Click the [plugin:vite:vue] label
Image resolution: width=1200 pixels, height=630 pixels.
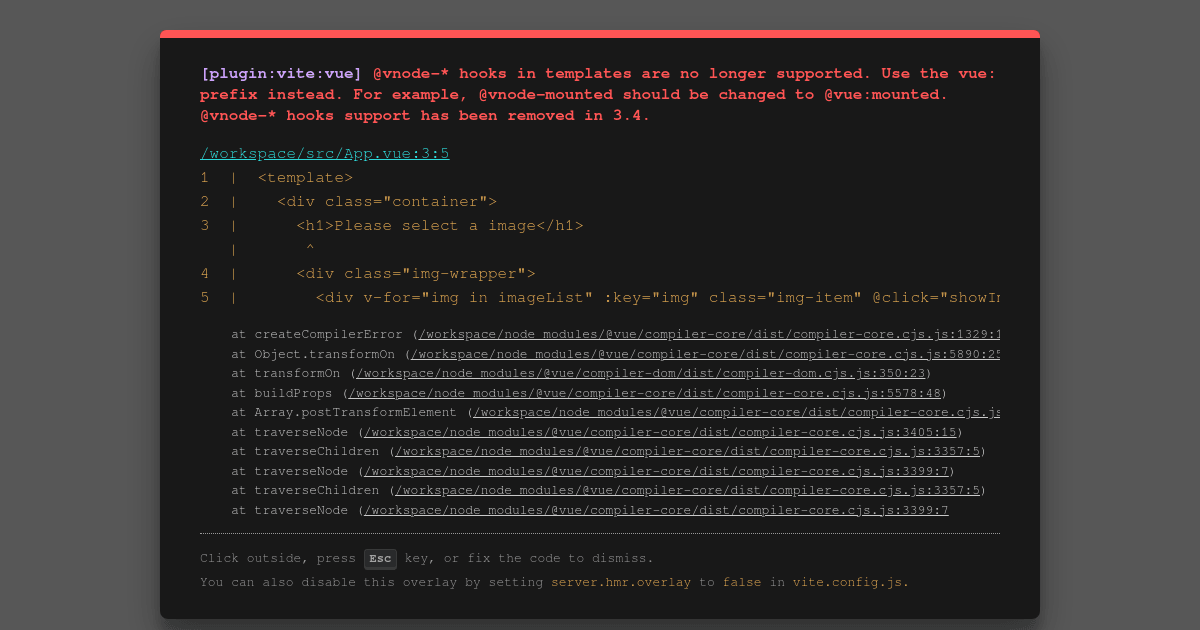pyautogui.click(x=281, y=73)
